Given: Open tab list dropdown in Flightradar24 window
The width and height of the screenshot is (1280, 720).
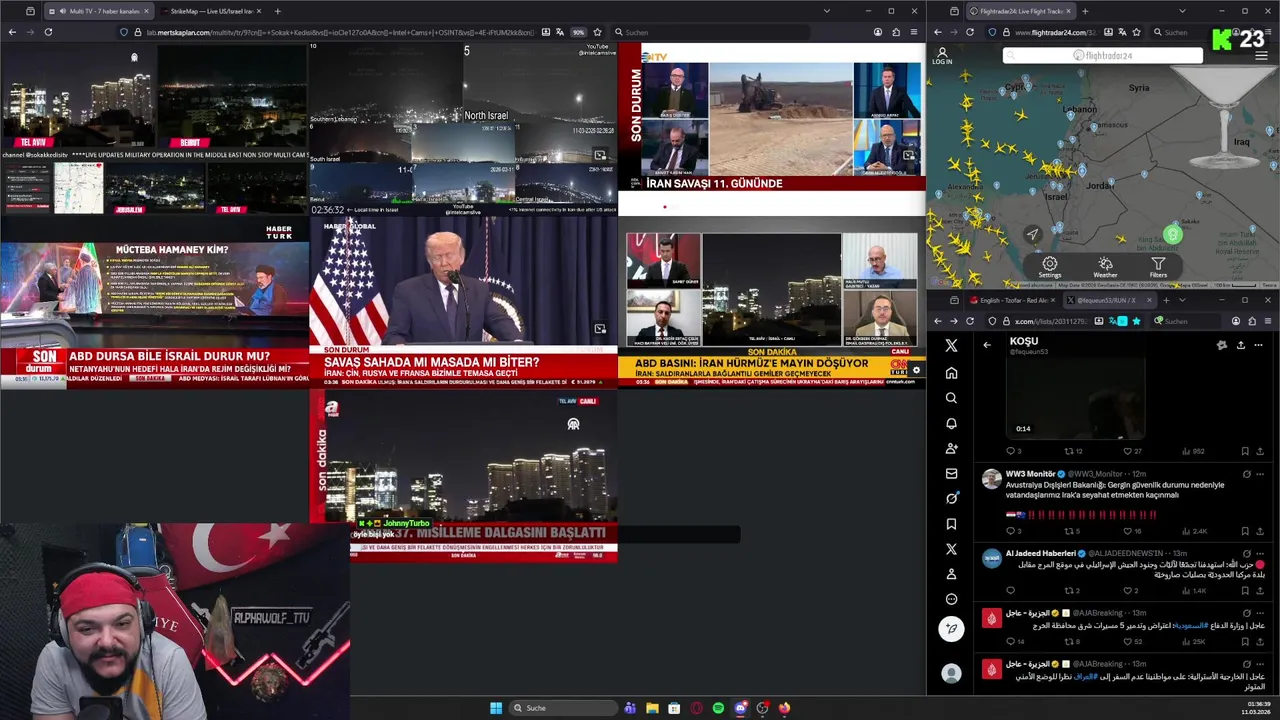Looking at the screenshot, I should pyautogui.click(x=1182, y=11).
